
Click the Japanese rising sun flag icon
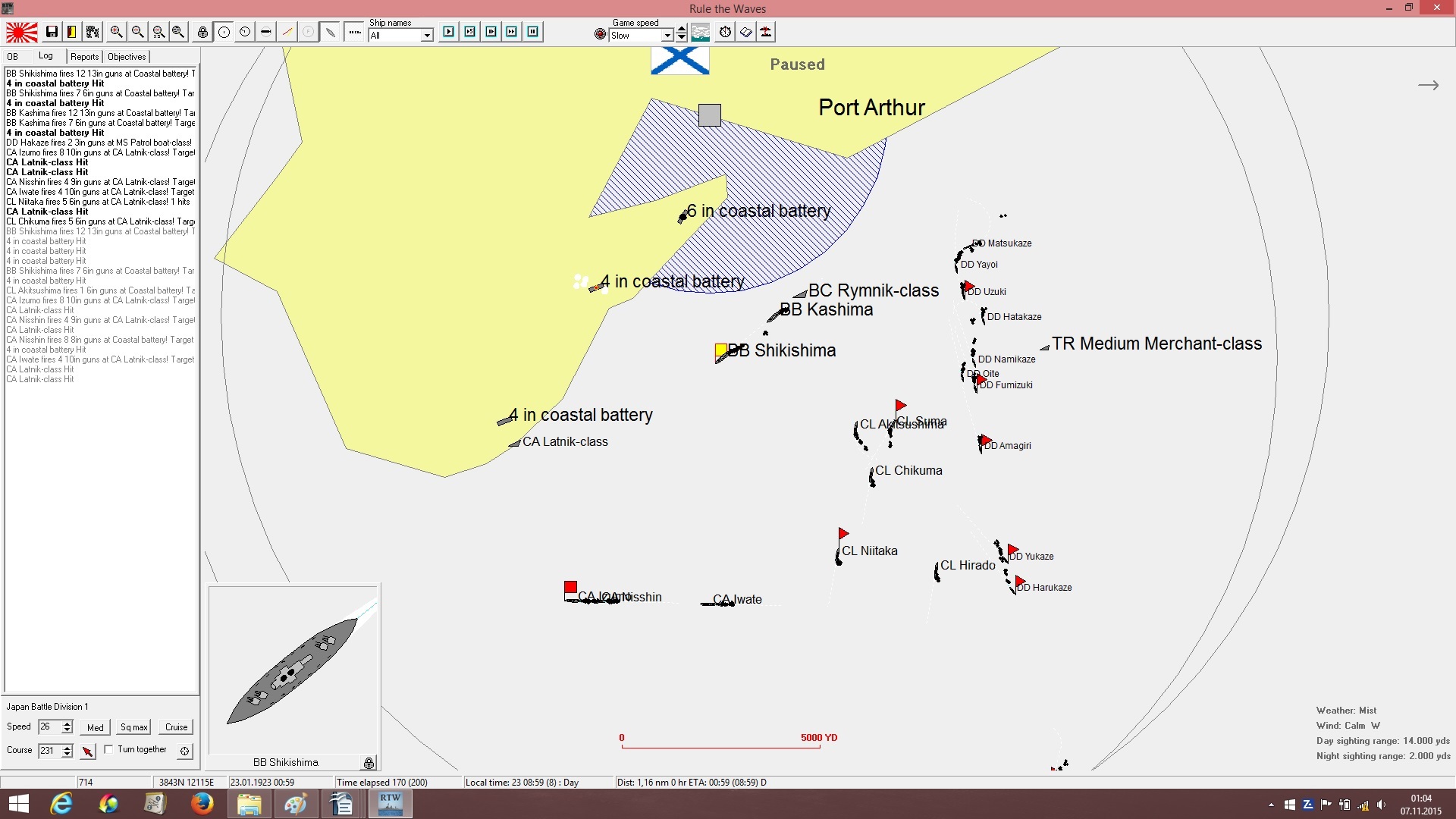tap(22, 32)
